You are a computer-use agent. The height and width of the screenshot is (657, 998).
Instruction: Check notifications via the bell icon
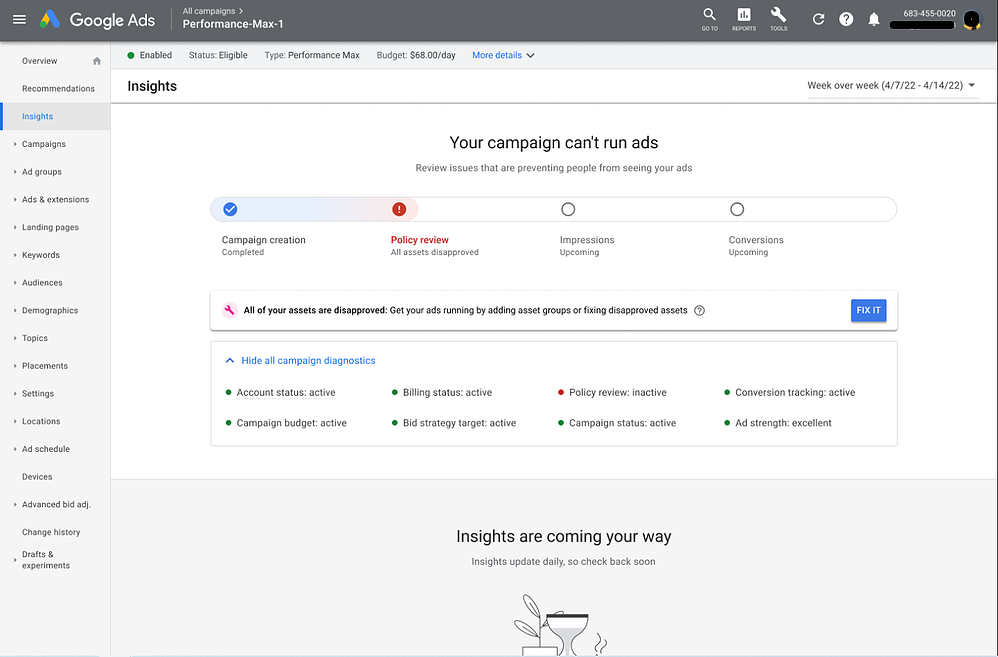click(x=873, y=18)
